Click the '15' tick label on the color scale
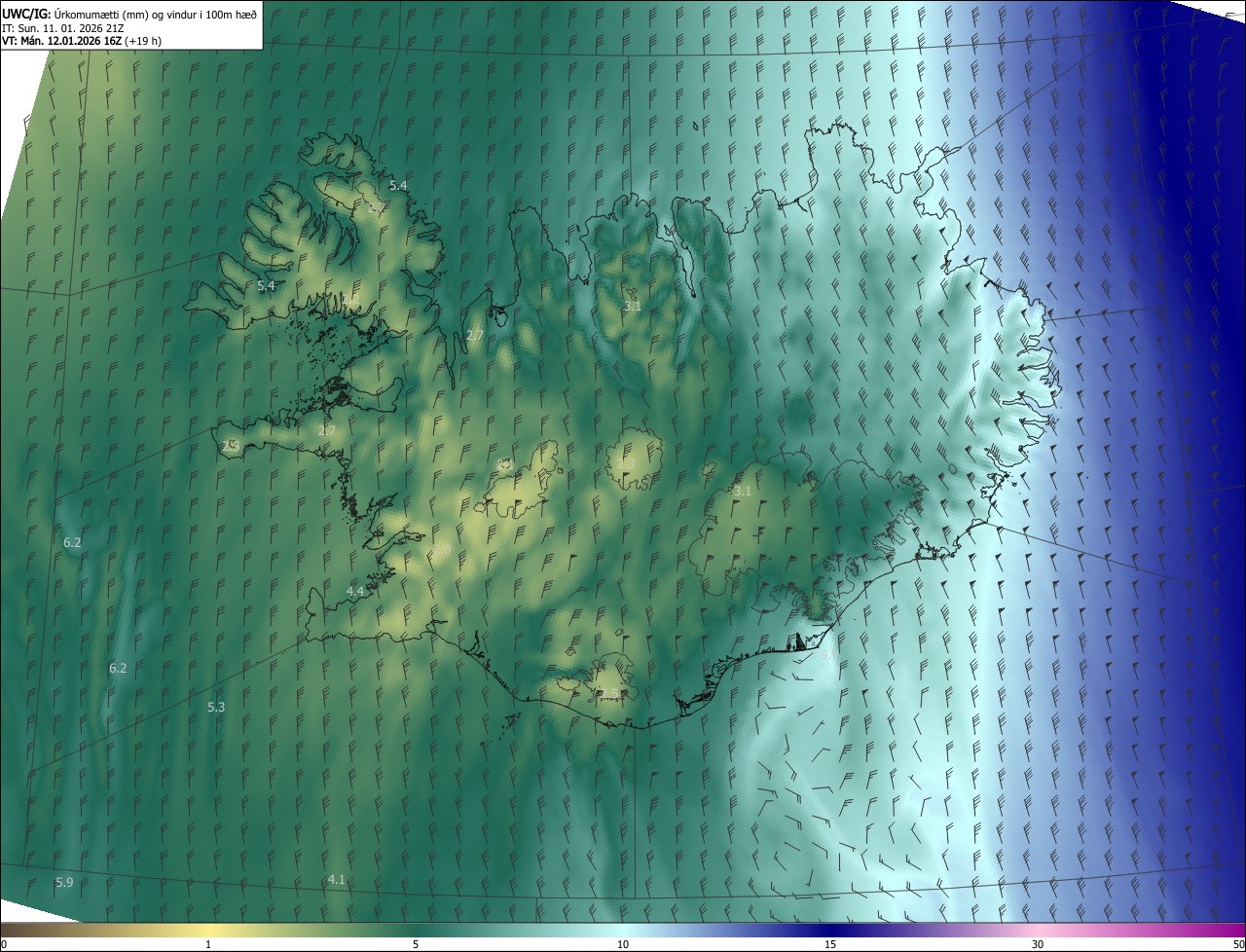This screenshot has width=1246, height=952. [x=830, y=944]
